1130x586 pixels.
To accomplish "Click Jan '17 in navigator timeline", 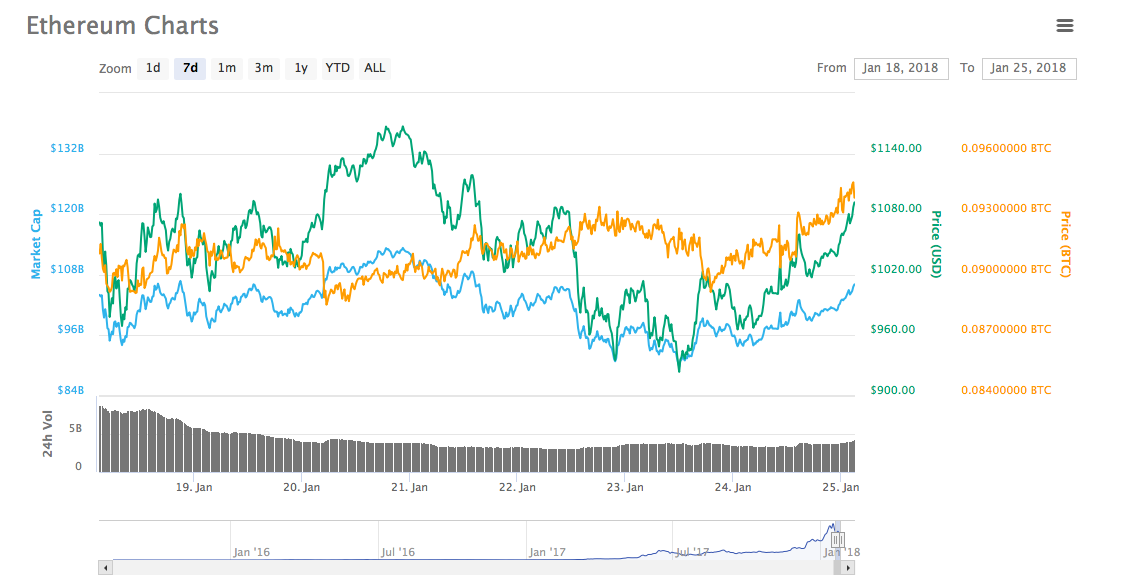I will [547, 551].
